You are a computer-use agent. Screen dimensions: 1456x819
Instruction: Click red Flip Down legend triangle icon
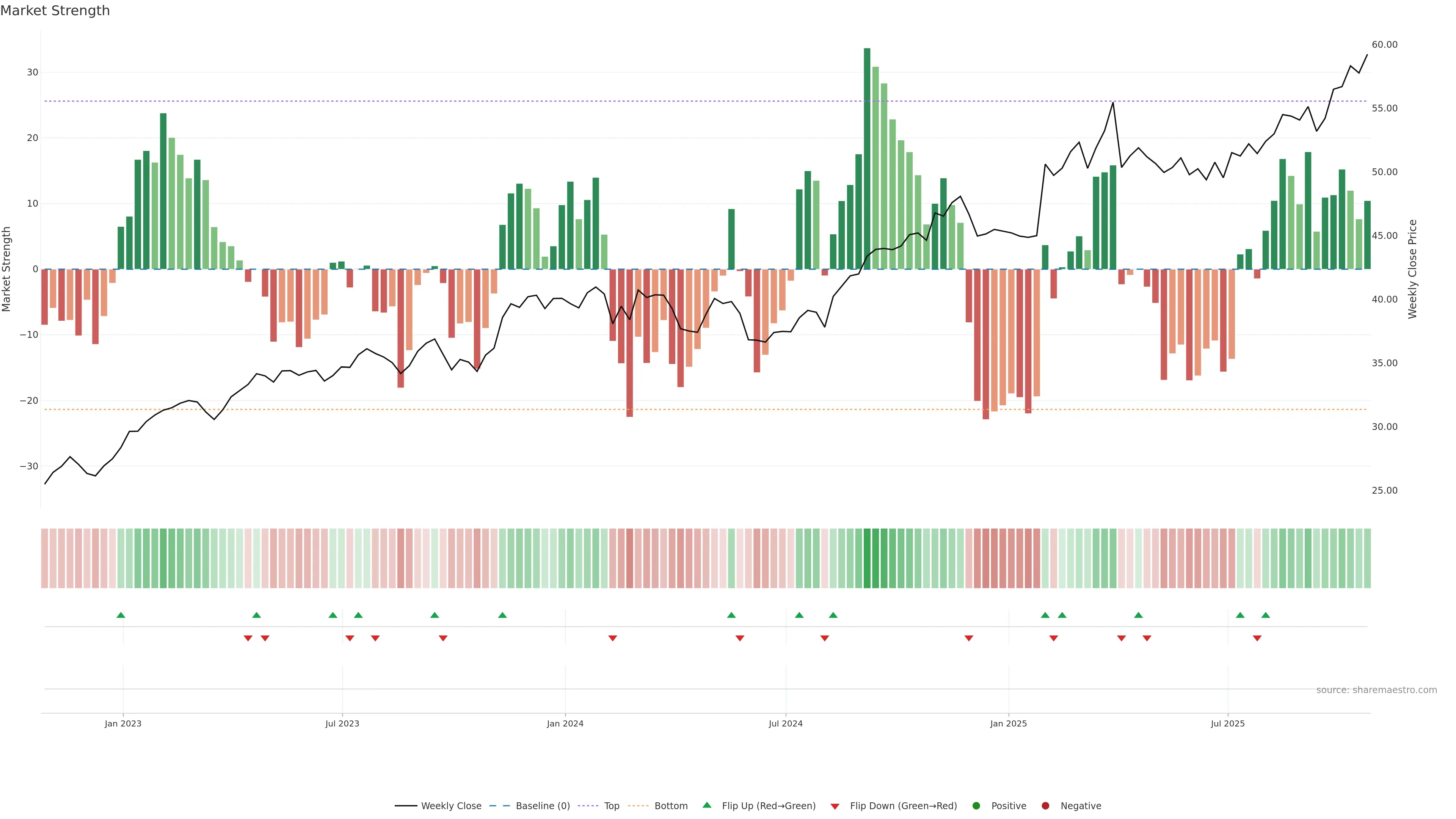[835, 806]
